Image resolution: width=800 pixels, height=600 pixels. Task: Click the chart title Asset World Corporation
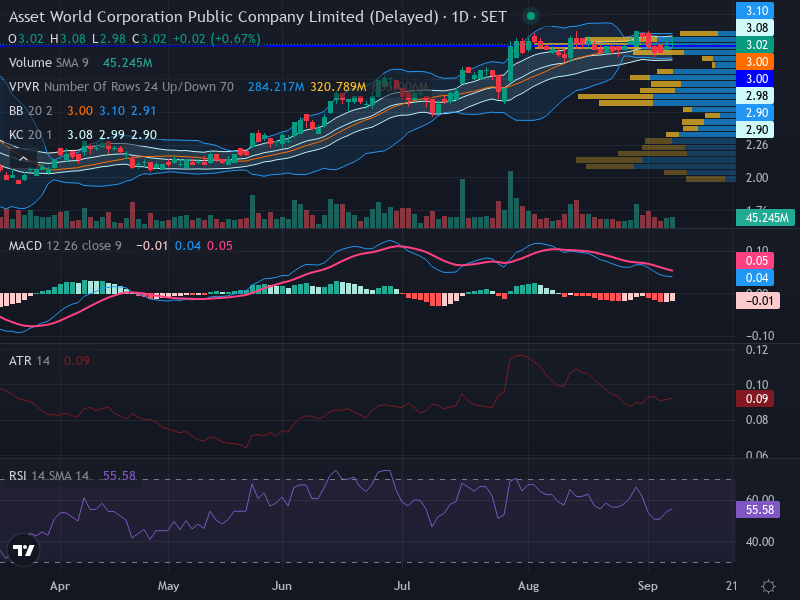(223, 17)
